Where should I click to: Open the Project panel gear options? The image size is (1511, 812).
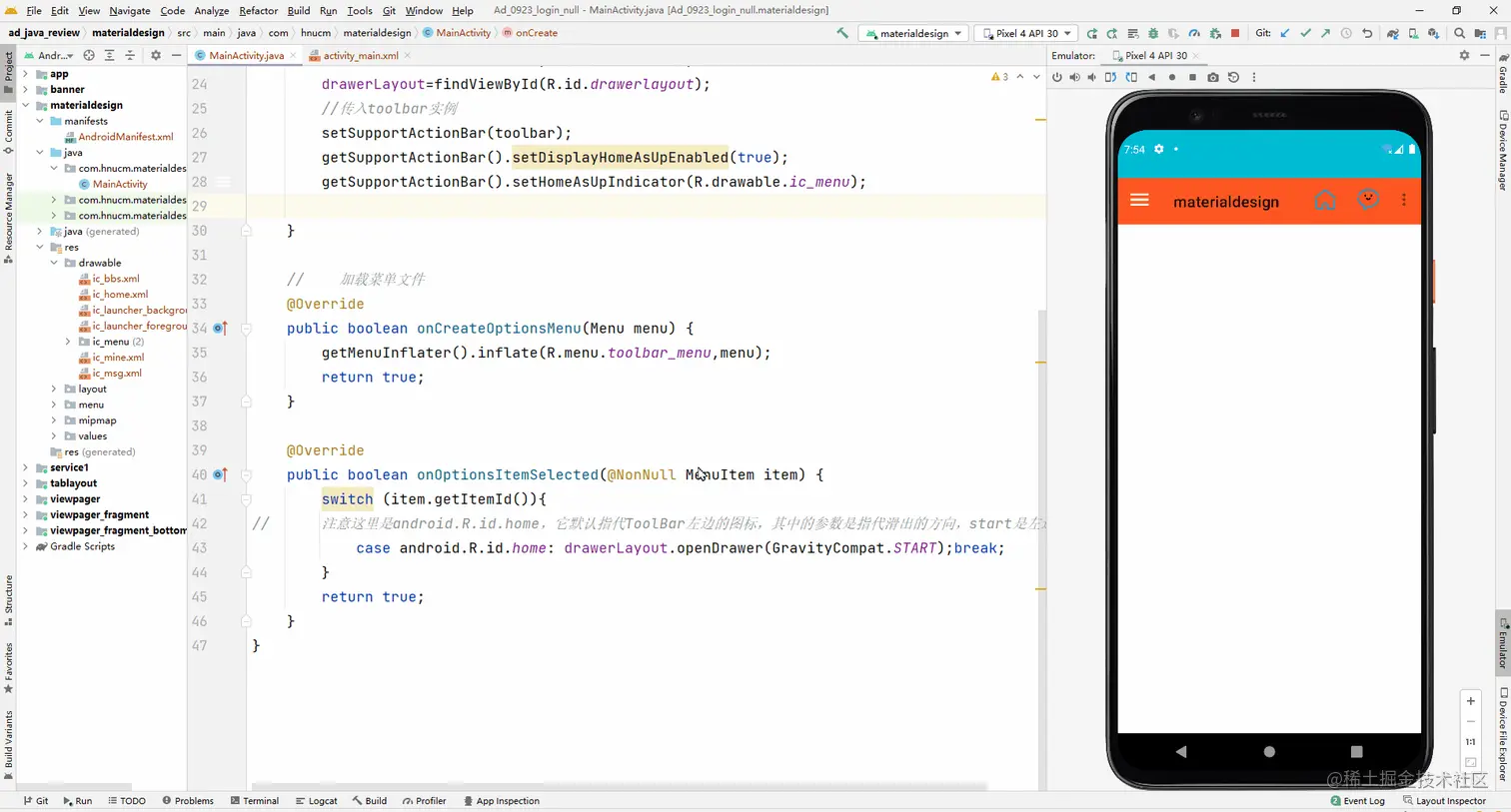click(156, 55)
